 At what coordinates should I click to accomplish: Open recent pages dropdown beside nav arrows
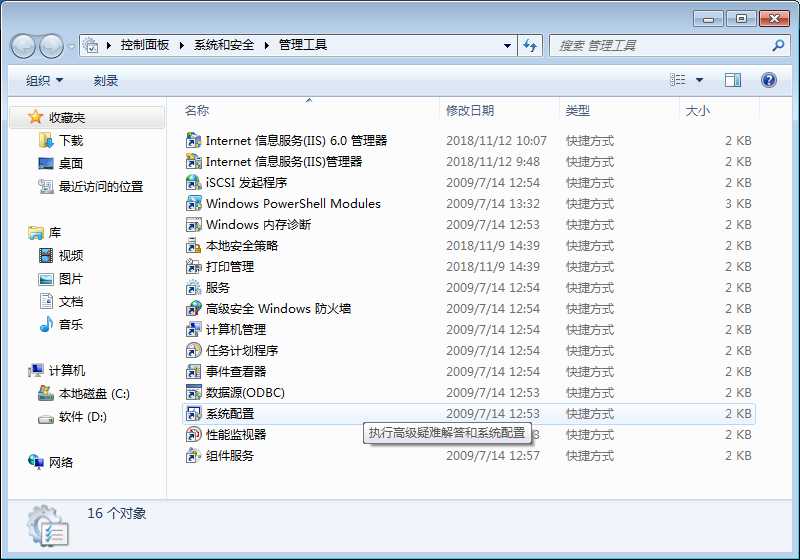point(71,46)
